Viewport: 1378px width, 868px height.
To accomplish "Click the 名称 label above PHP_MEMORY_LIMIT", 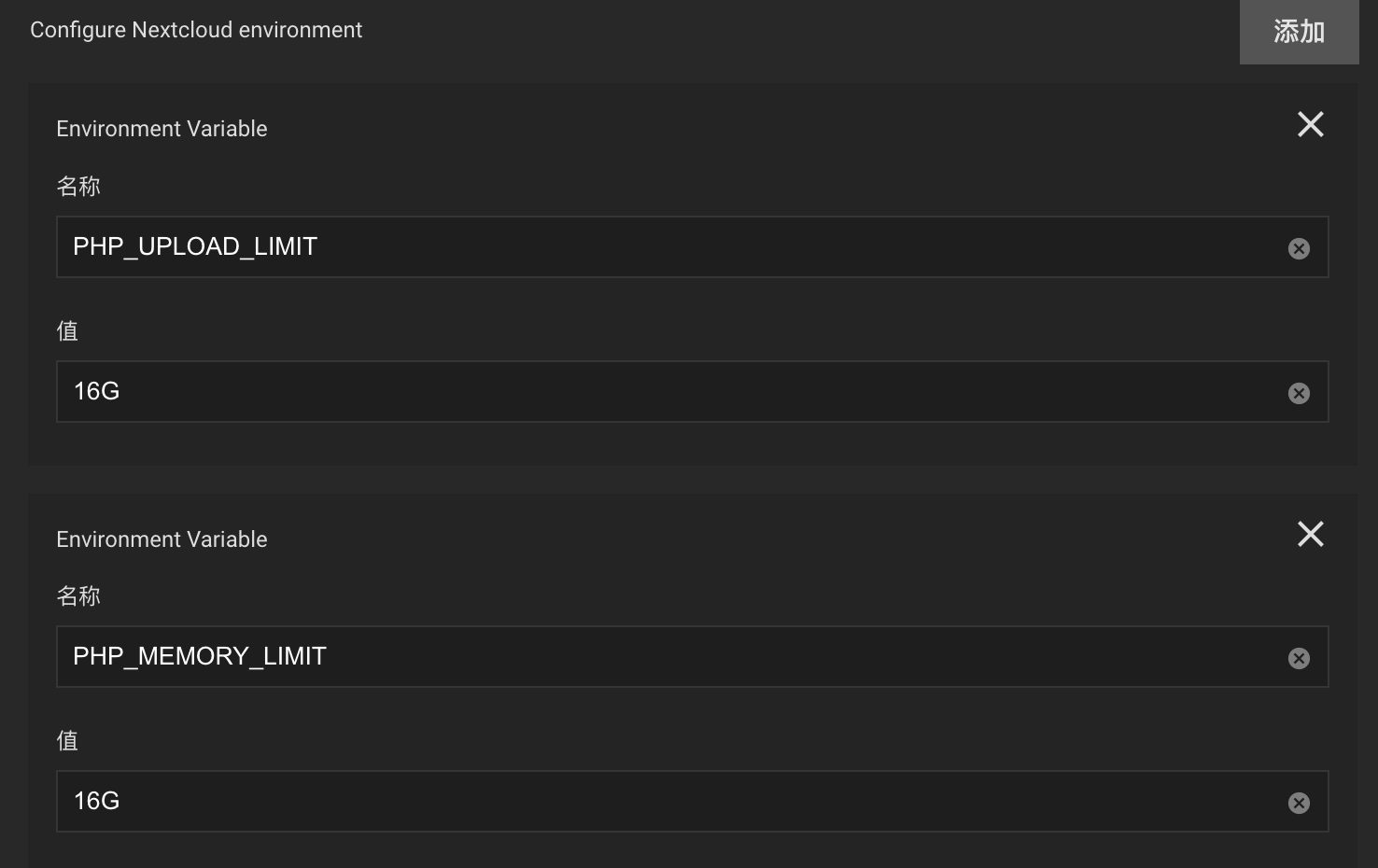I will [x=78, y=596].
